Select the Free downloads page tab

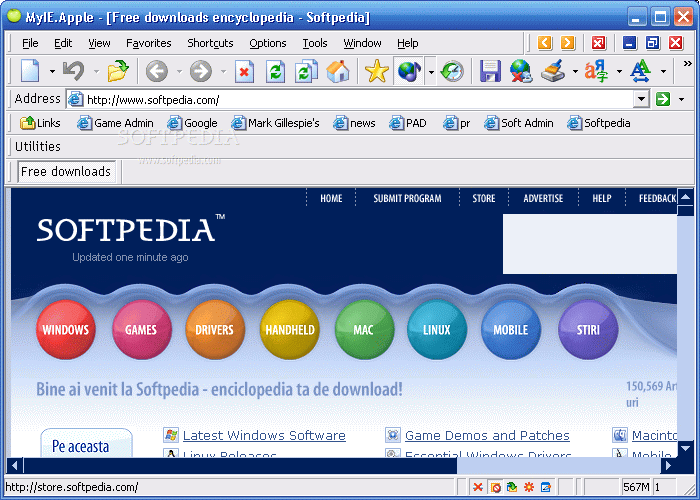click(x=66, y=171)
